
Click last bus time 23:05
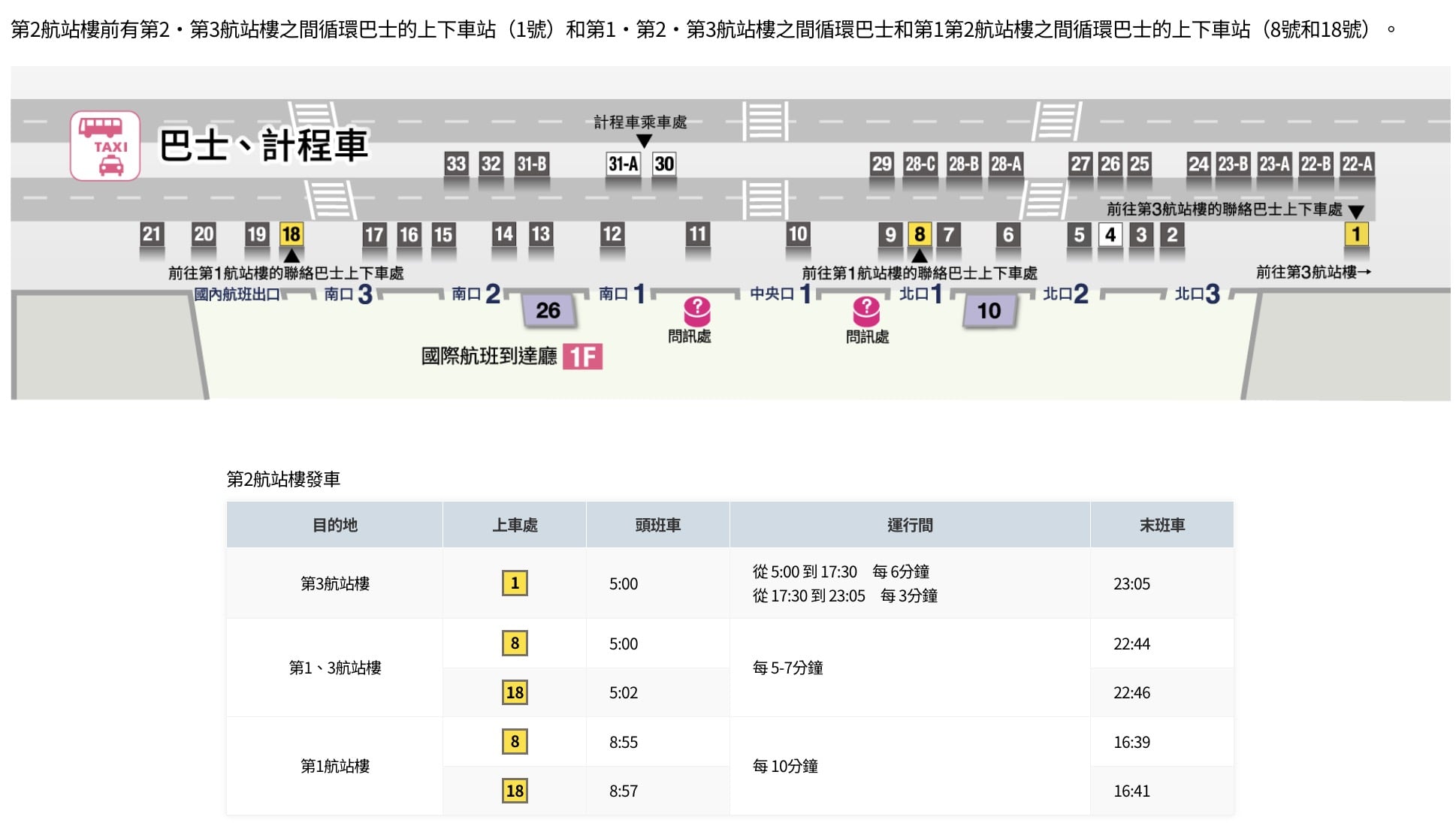point(1131,584)
